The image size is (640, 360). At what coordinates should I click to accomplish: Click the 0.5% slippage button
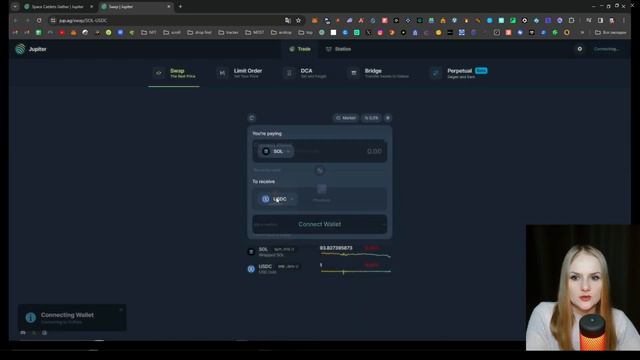click(371, 118)
